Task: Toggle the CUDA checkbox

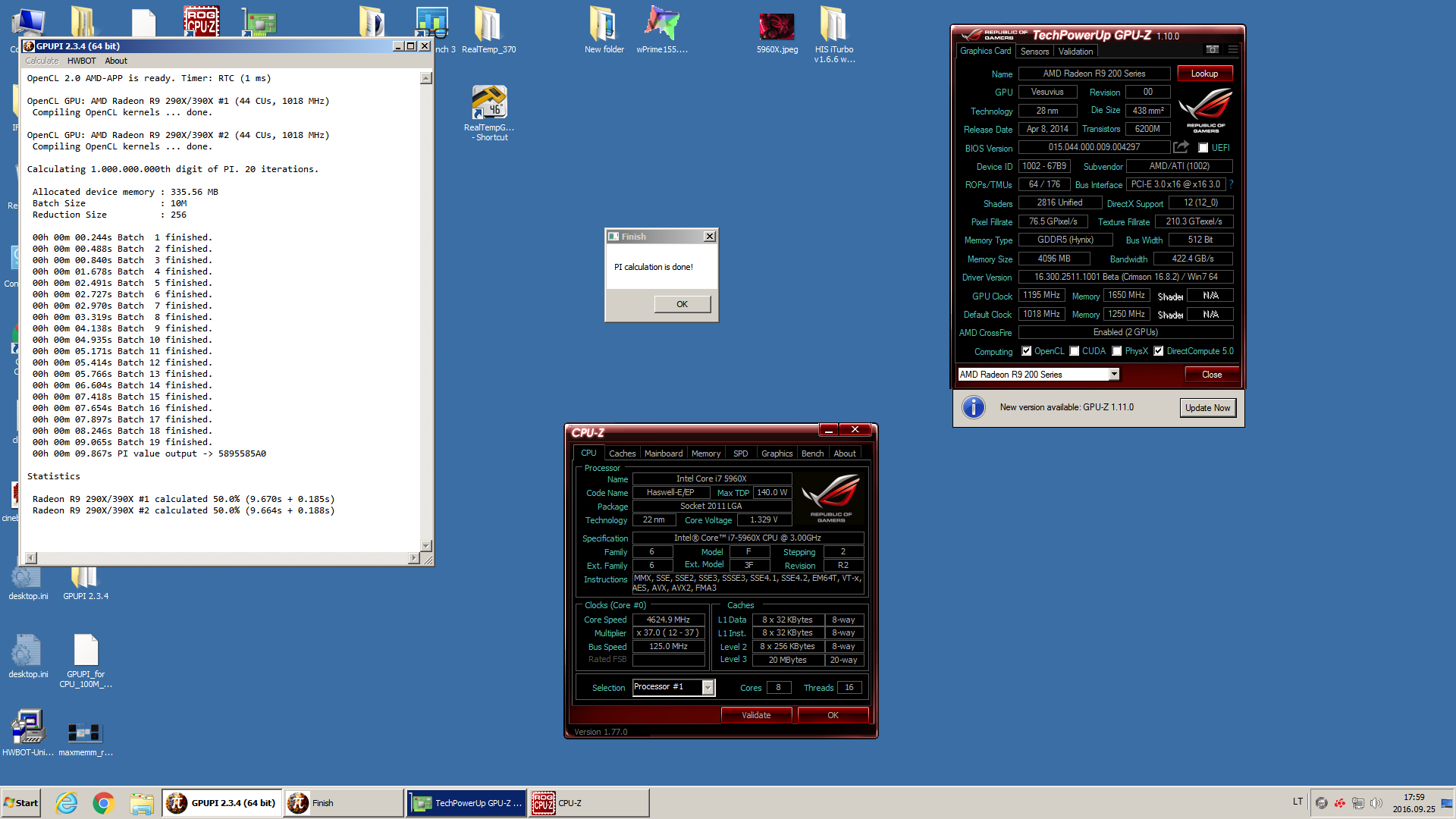Action: 1075,351
